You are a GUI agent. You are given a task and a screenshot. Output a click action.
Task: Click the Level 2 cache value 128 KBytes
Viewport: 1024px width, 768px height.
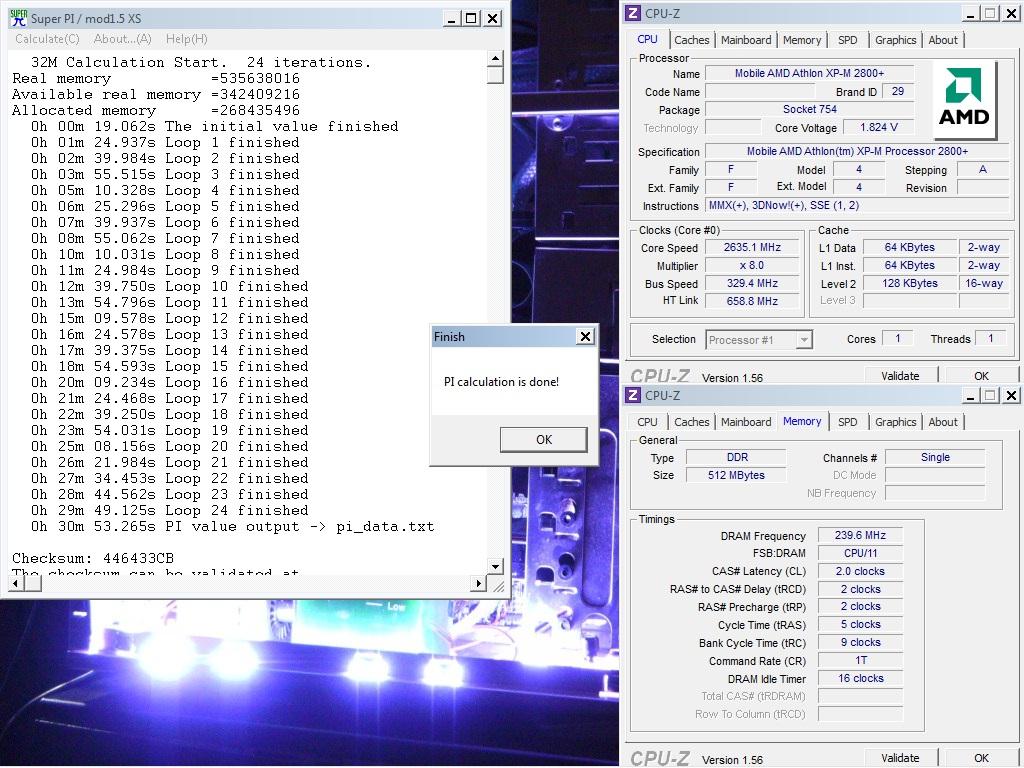pyautogui.click(x=909, y=283)
